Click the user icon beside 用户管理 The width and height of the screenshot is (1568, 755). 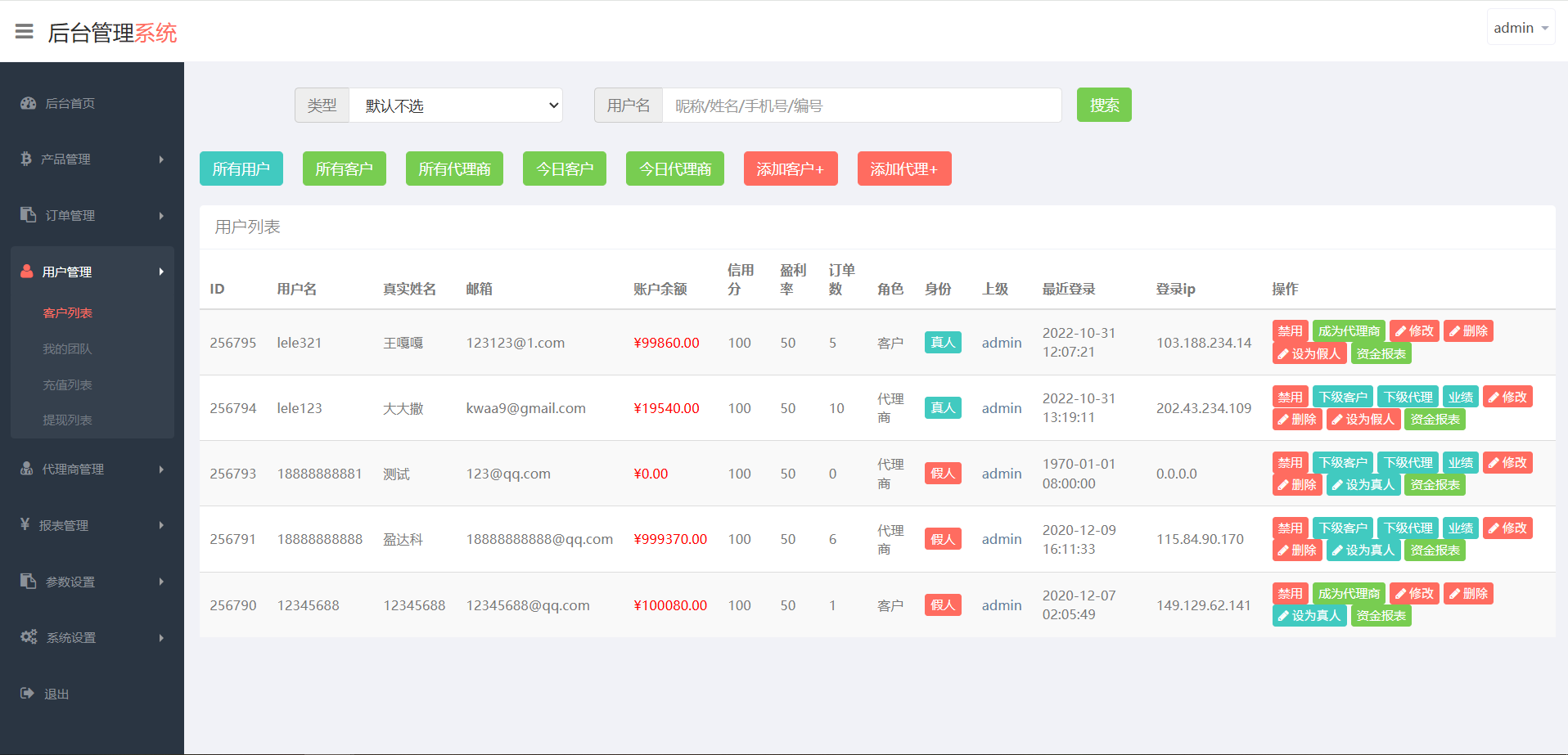coord(27,272)
